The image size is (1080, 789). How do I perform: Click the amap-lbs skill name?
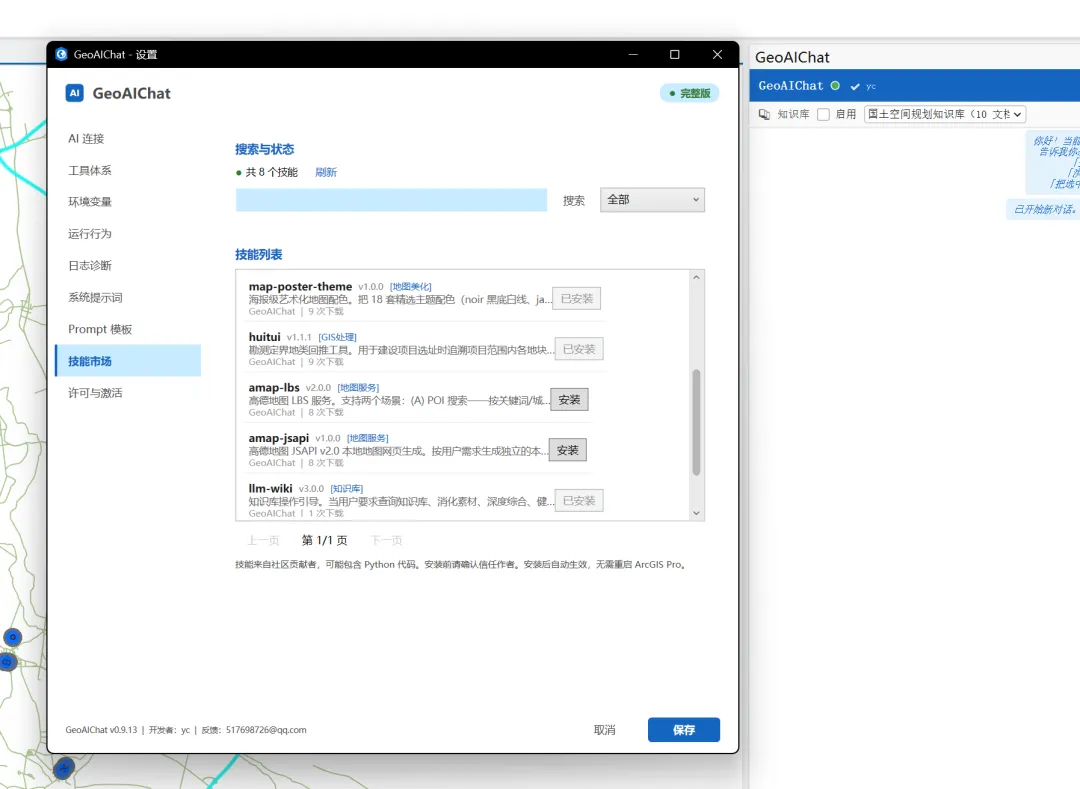(274, 388)
